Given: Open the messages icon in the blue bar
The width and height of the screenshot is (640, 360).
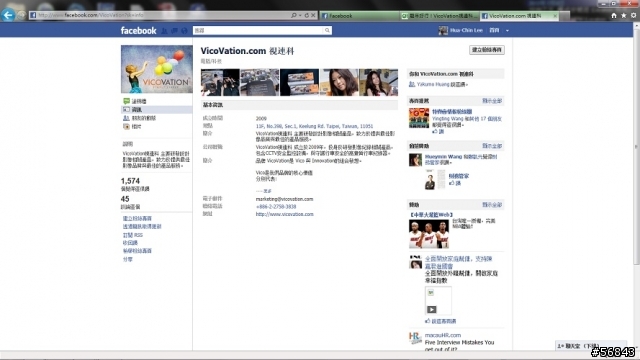Looking at the screenshot, I should point(174,31).
